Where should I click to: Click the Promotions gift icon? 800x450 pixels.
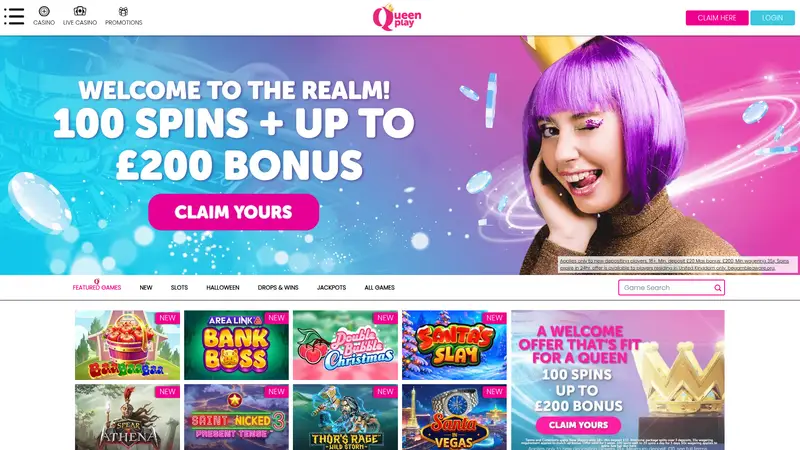123,11
